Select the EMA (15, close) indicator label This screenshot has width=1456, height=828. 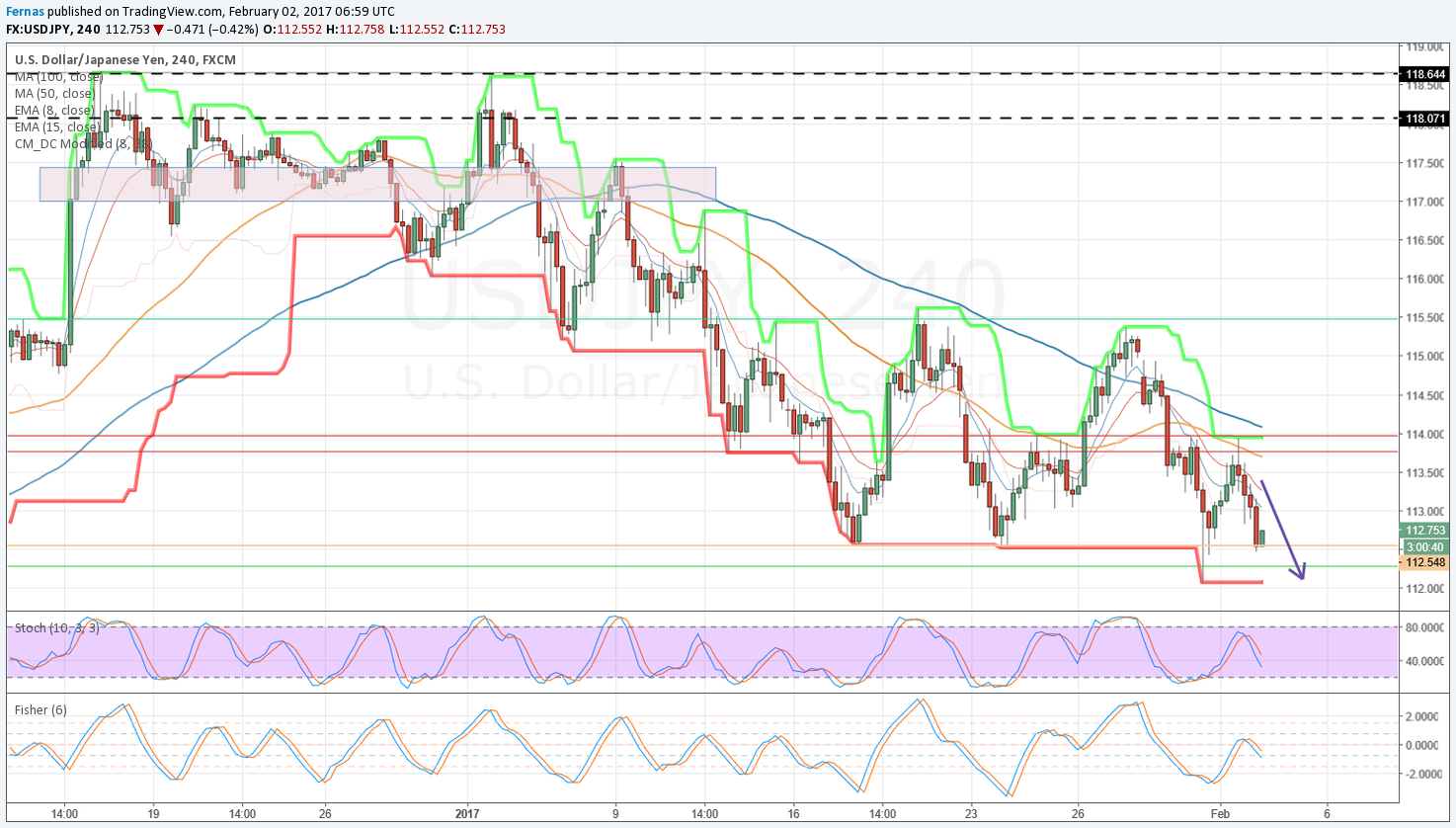(x=56, y=126)
